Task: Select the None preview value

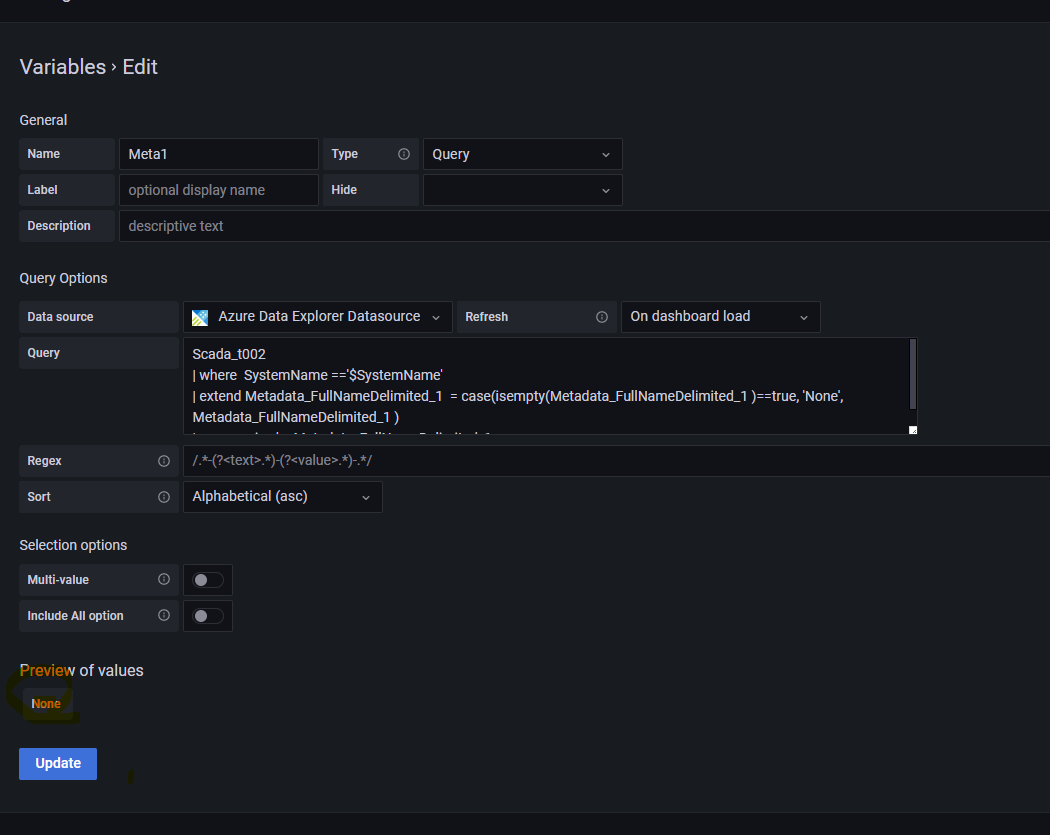Action: [x=46, y=703]
